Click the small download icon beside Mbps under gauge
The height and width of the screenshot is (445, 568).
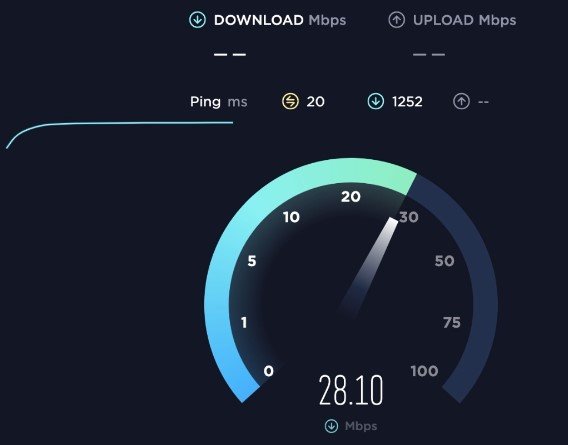[x=331, y=426]
